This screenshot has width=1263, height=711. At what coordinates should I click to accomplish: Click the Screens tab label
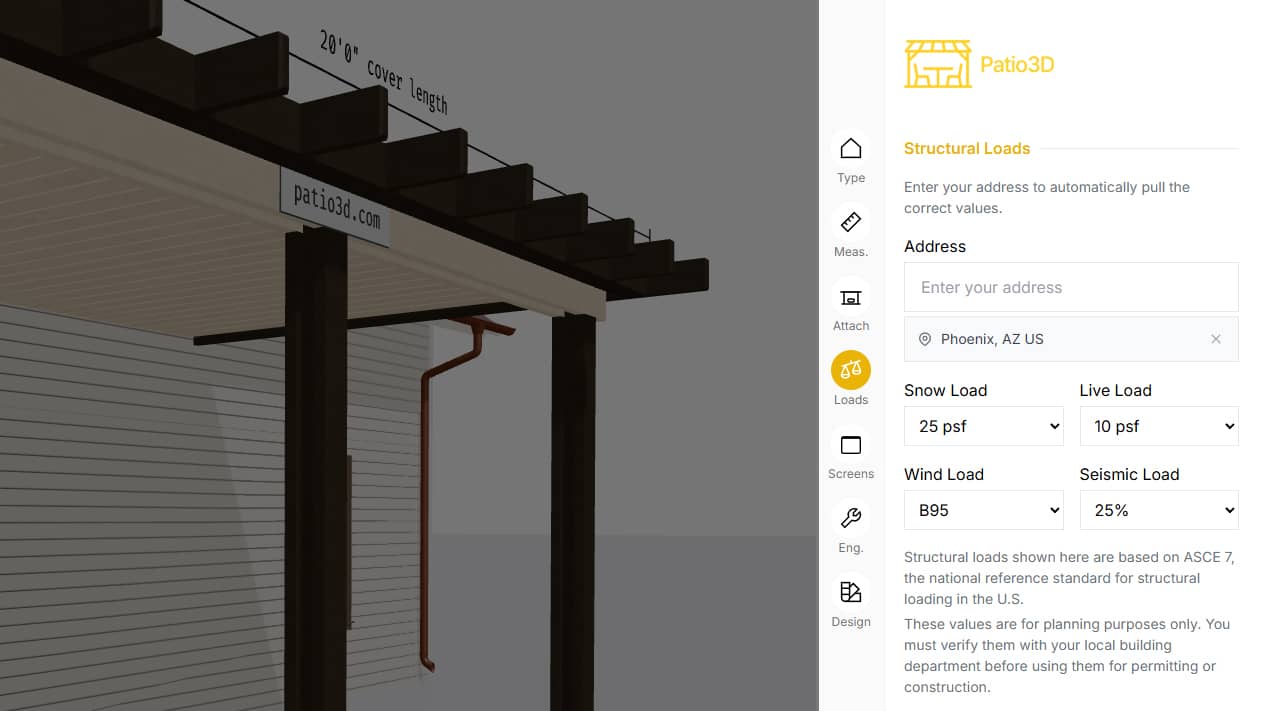coord(851,474)
